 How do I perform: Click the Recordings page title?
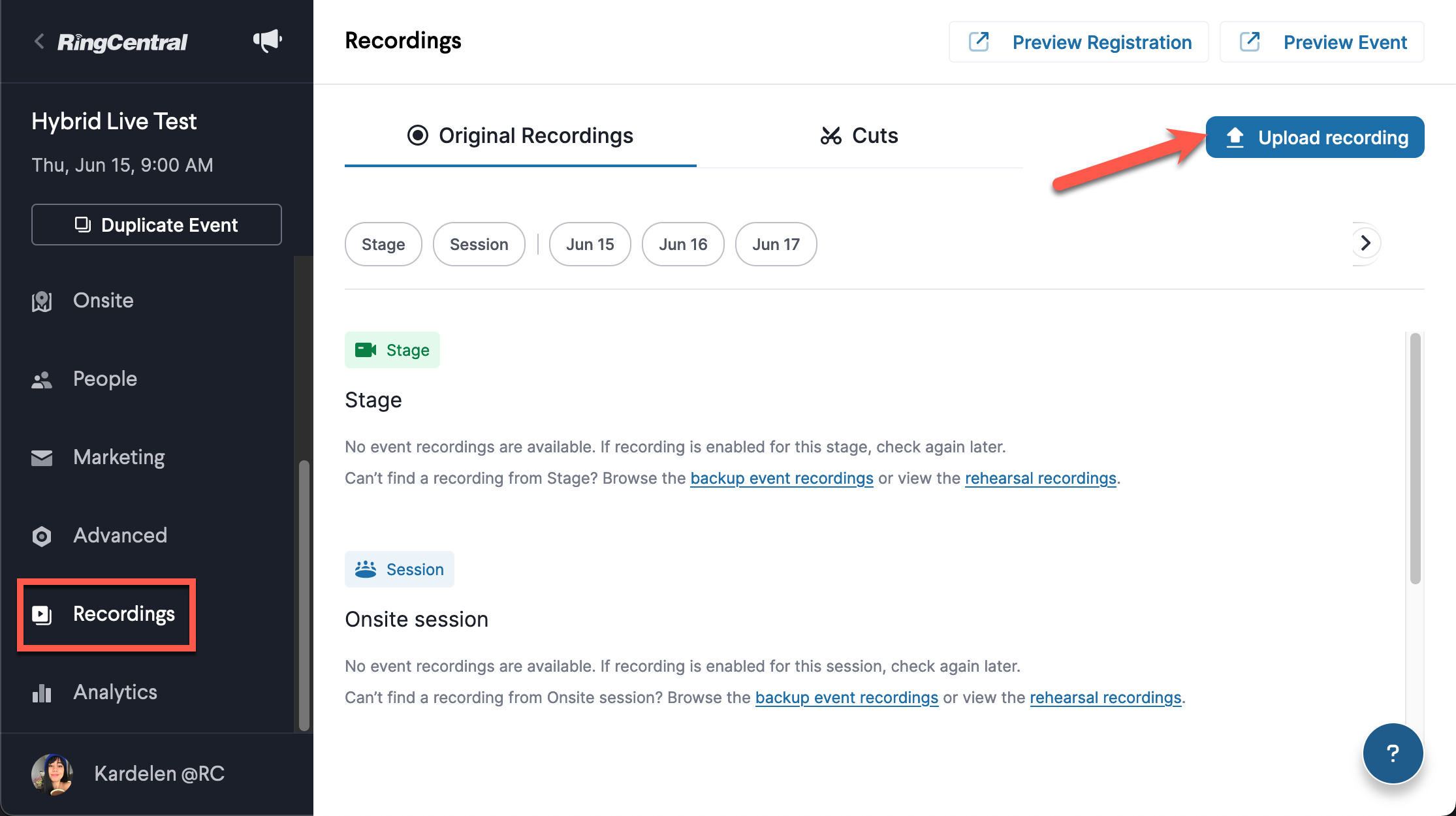click(403, 40)
